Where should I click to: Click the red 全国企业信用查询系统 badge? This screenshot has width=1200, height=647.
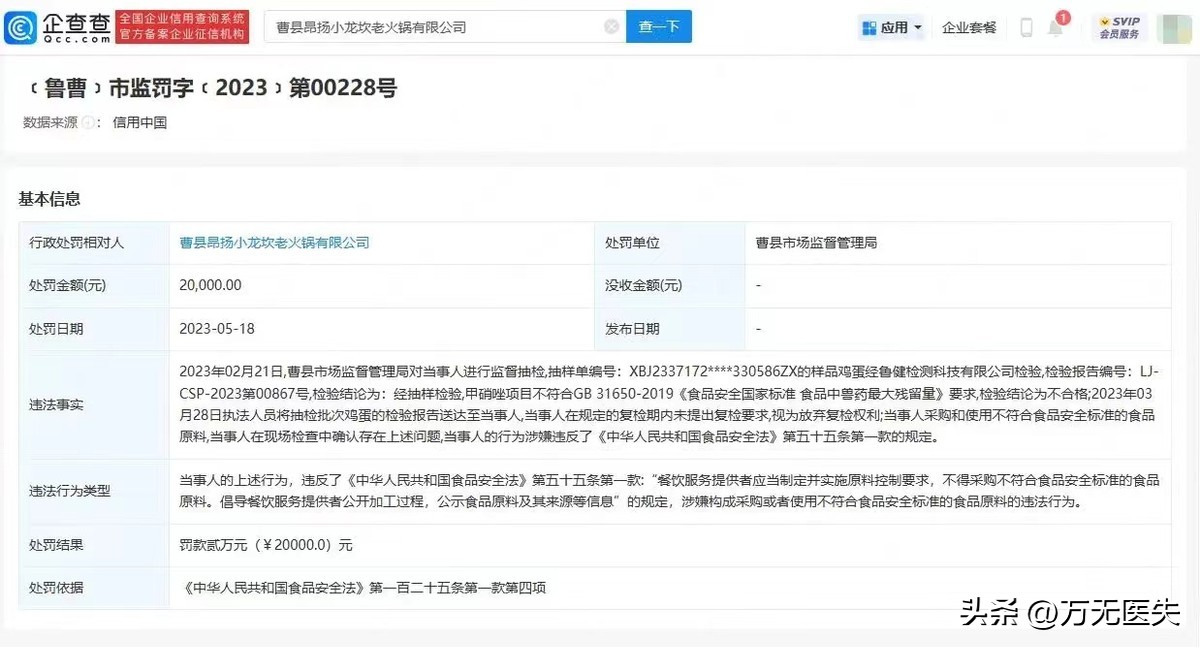pos(182,27)
